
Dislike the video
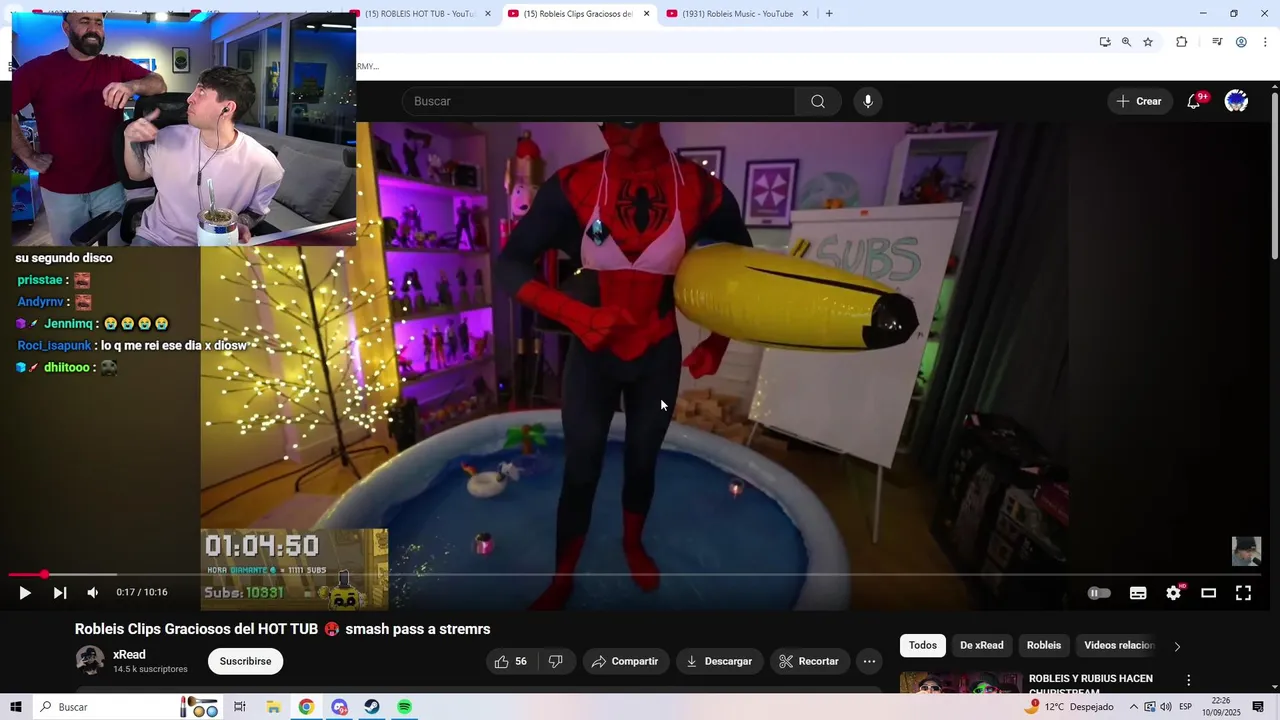pyautogui.click(x=556, y=661)
